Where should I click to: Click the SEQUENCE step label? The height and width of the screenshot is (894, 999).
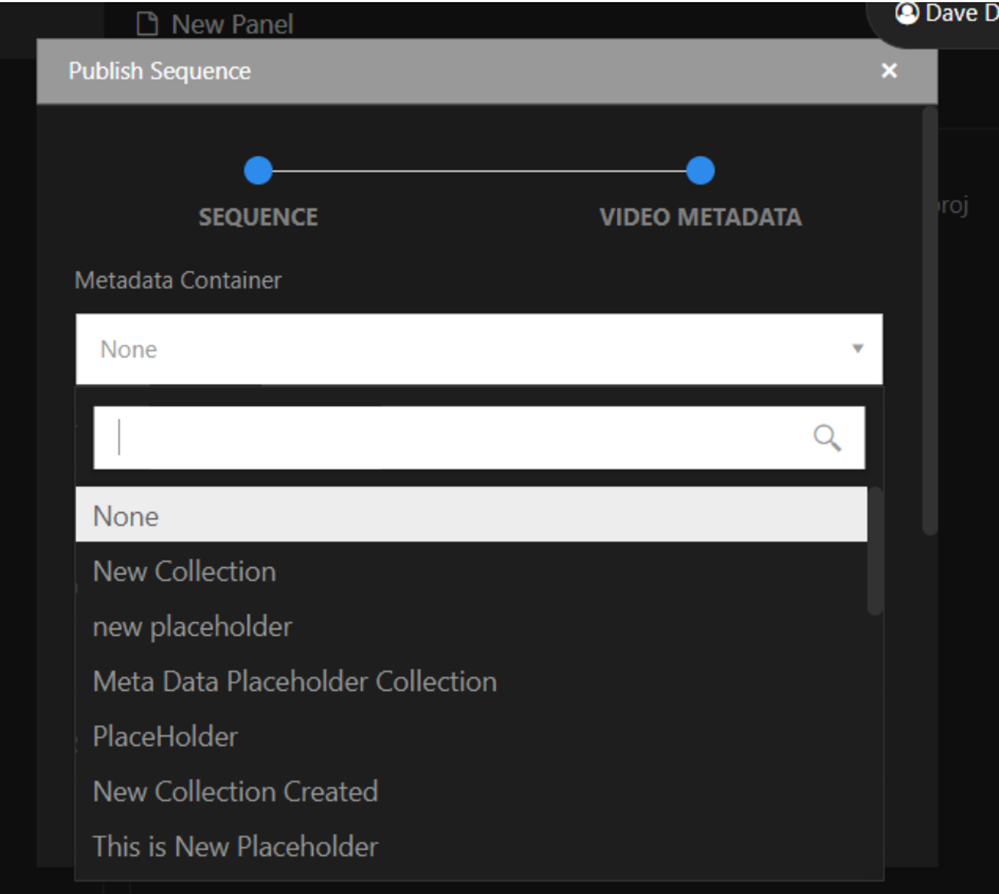[258, 217]
